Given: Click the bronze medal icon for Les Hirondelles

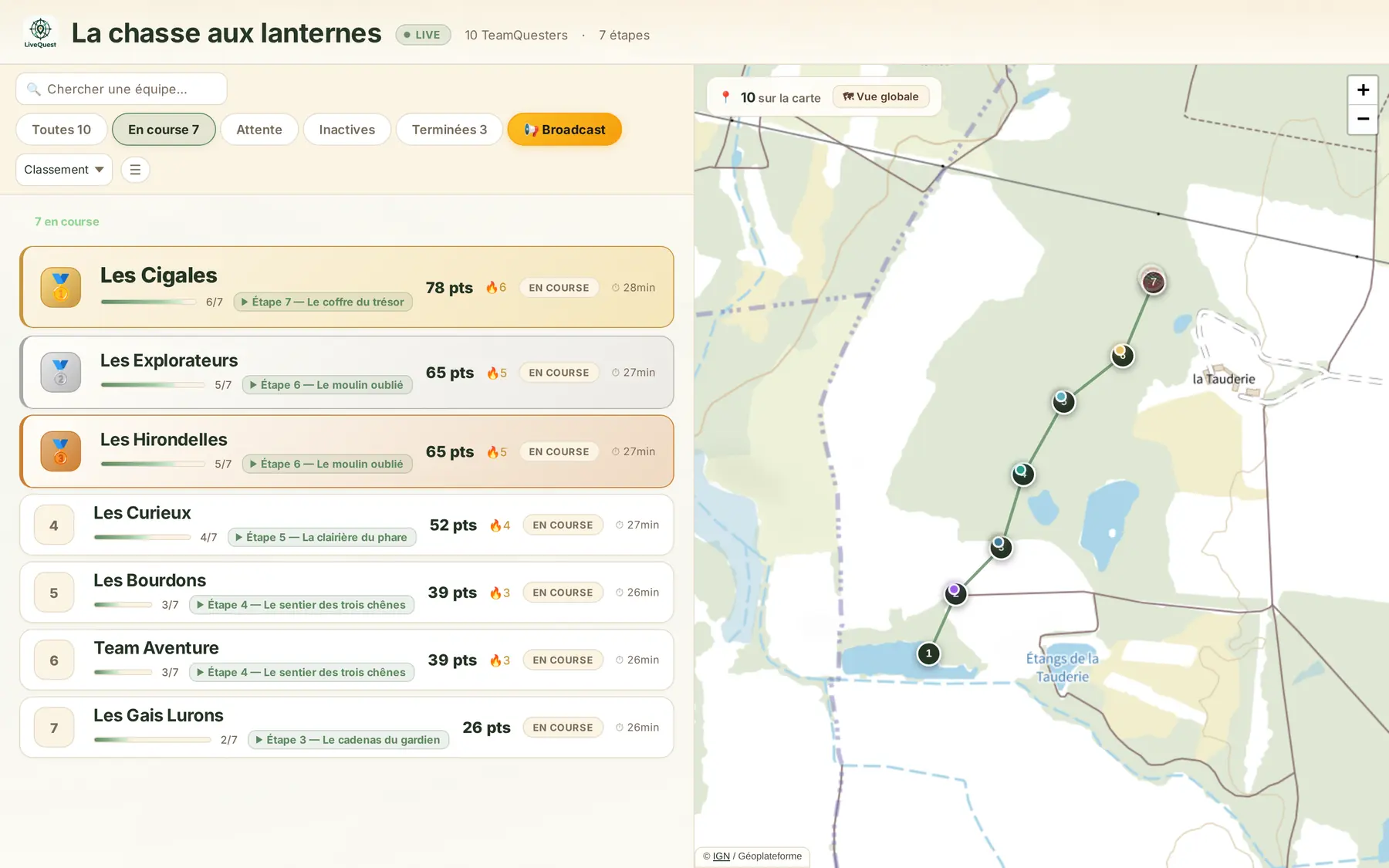Looking at the screenshot, I should [x=61, y=451].
